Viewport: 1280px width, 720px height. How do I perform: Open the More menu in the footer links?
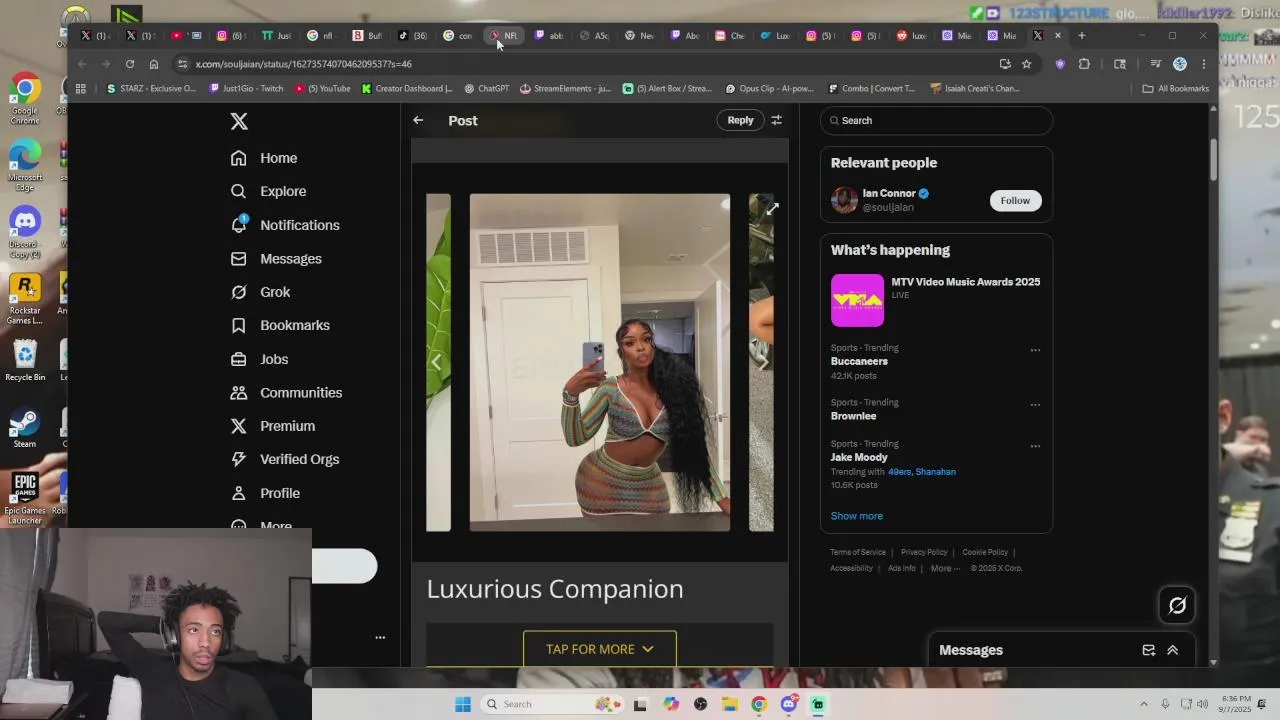pyautogui.click(x=945, y=568)
